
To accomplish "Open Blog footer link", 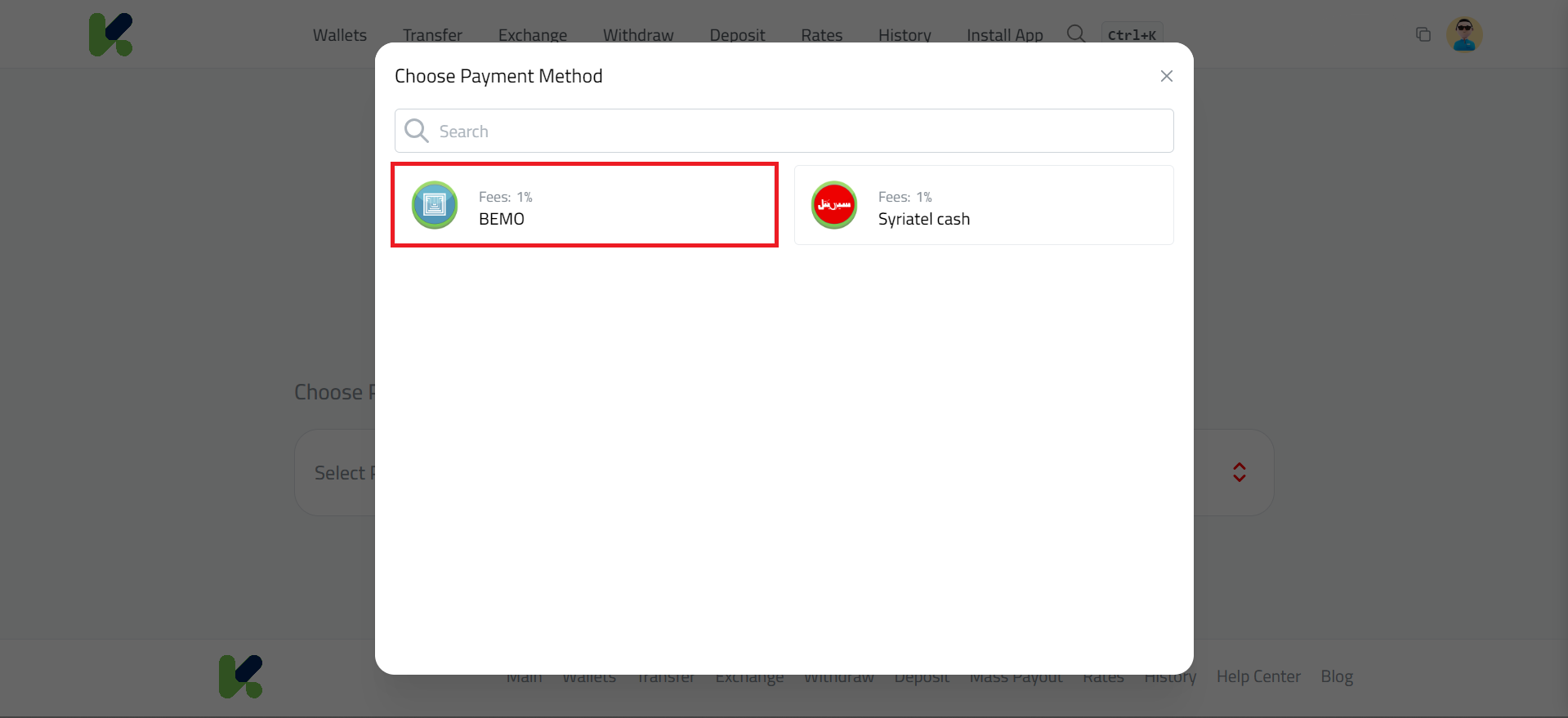I will click(x=1337, y=676).
